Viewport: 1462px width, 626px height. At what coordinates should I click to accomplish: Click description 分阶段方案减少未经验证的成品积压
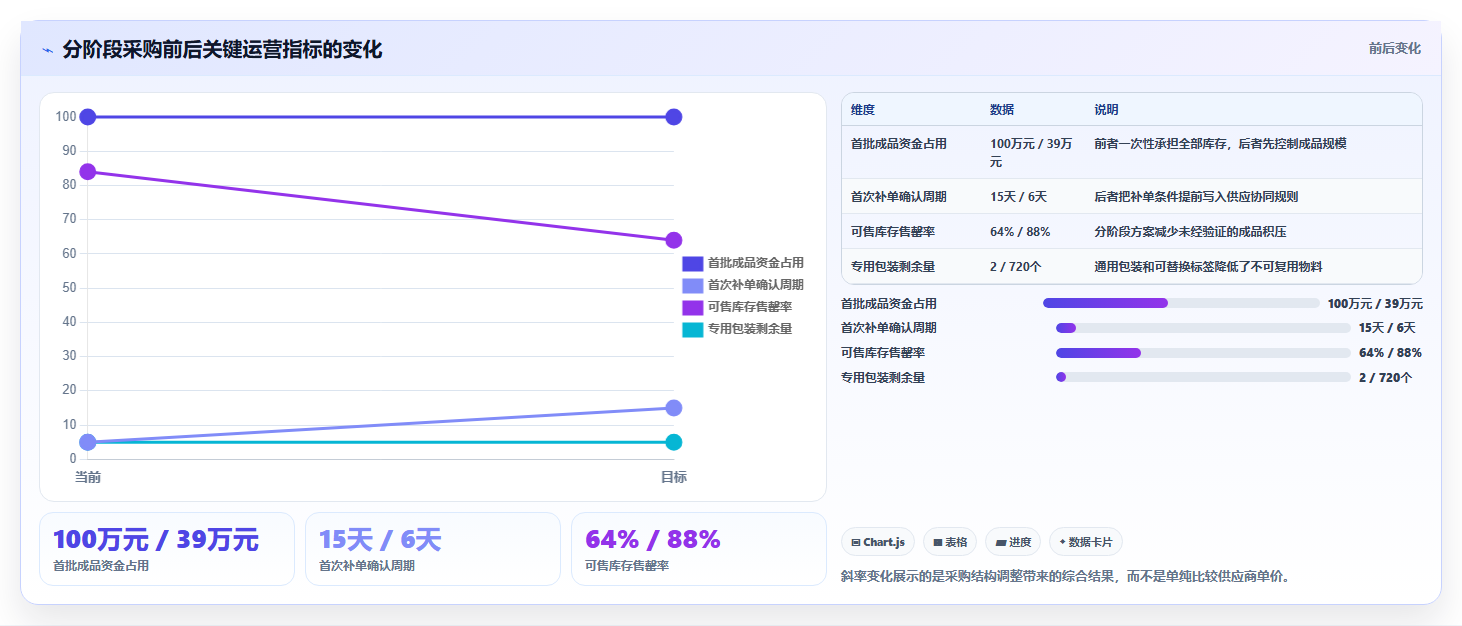pyautogui.click(x=1191, y=232)
